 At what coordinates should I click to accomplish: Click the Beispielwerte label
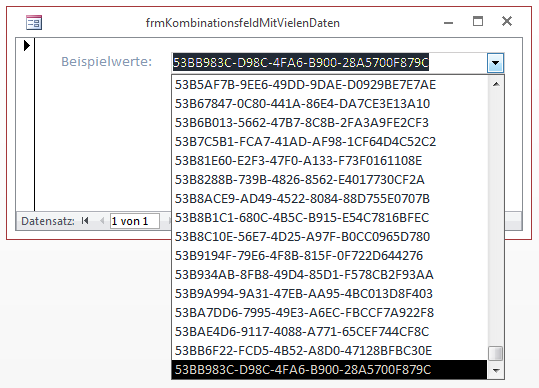107,62
